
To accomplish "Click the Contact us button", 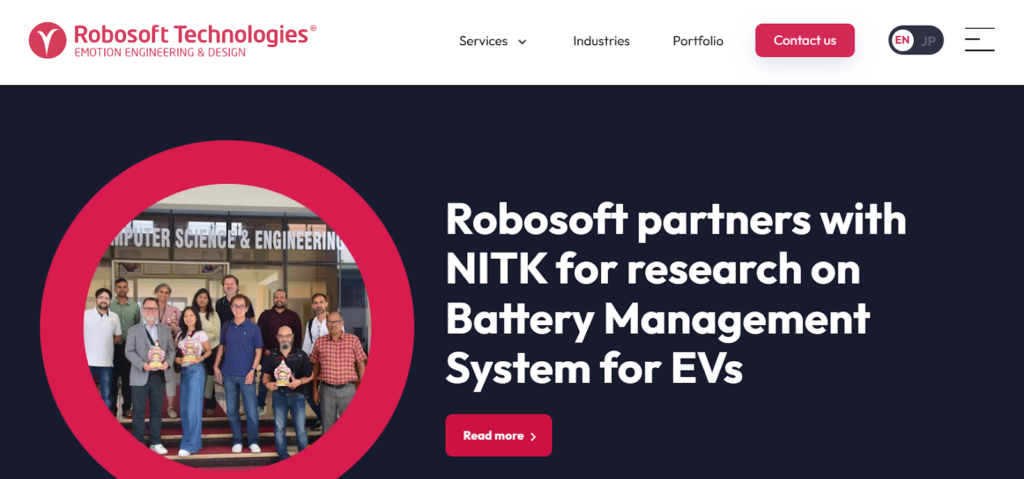I will 805,41.
